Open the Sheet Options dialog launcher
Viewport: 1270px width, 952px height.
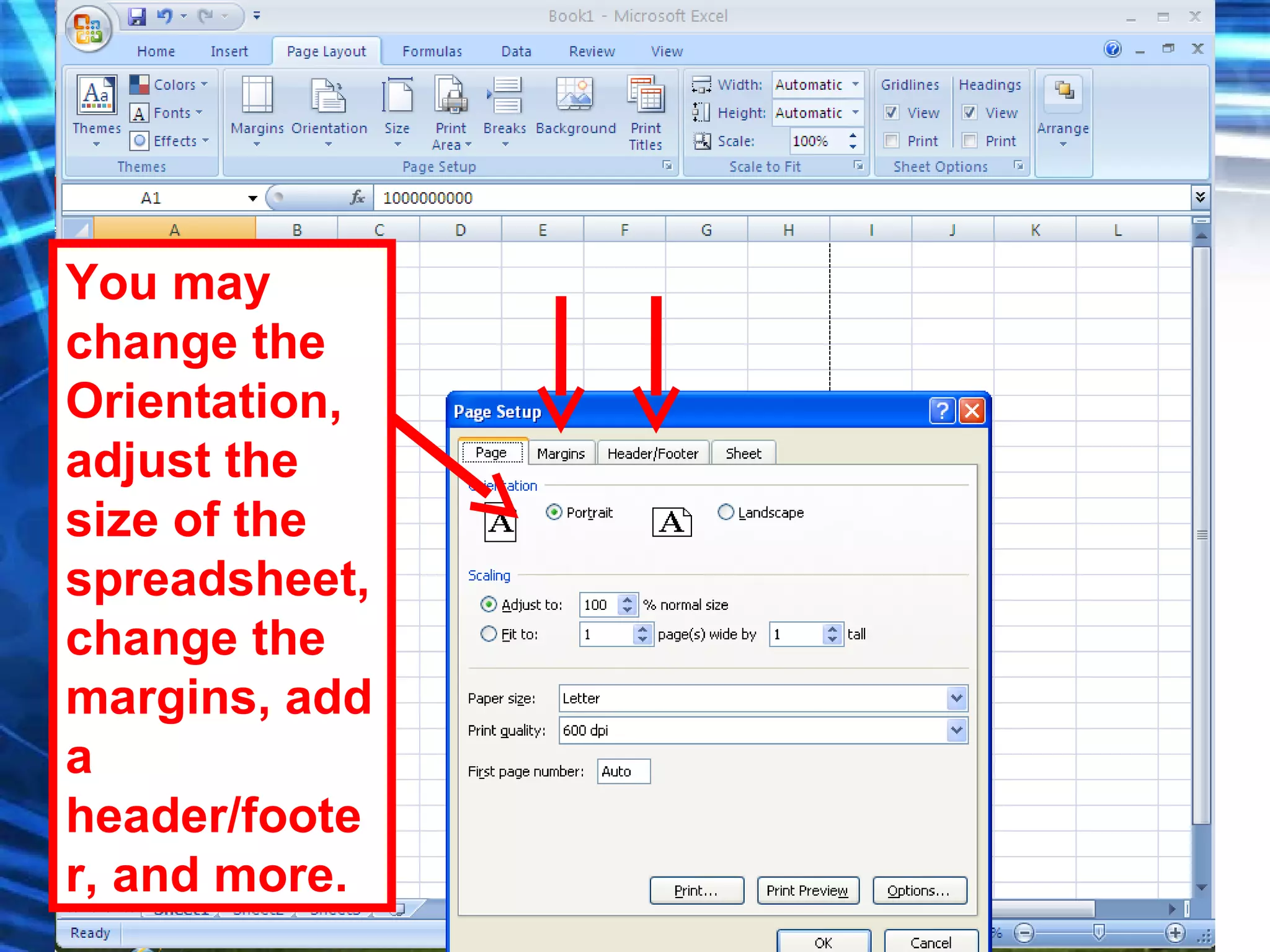click(1018, 165)
